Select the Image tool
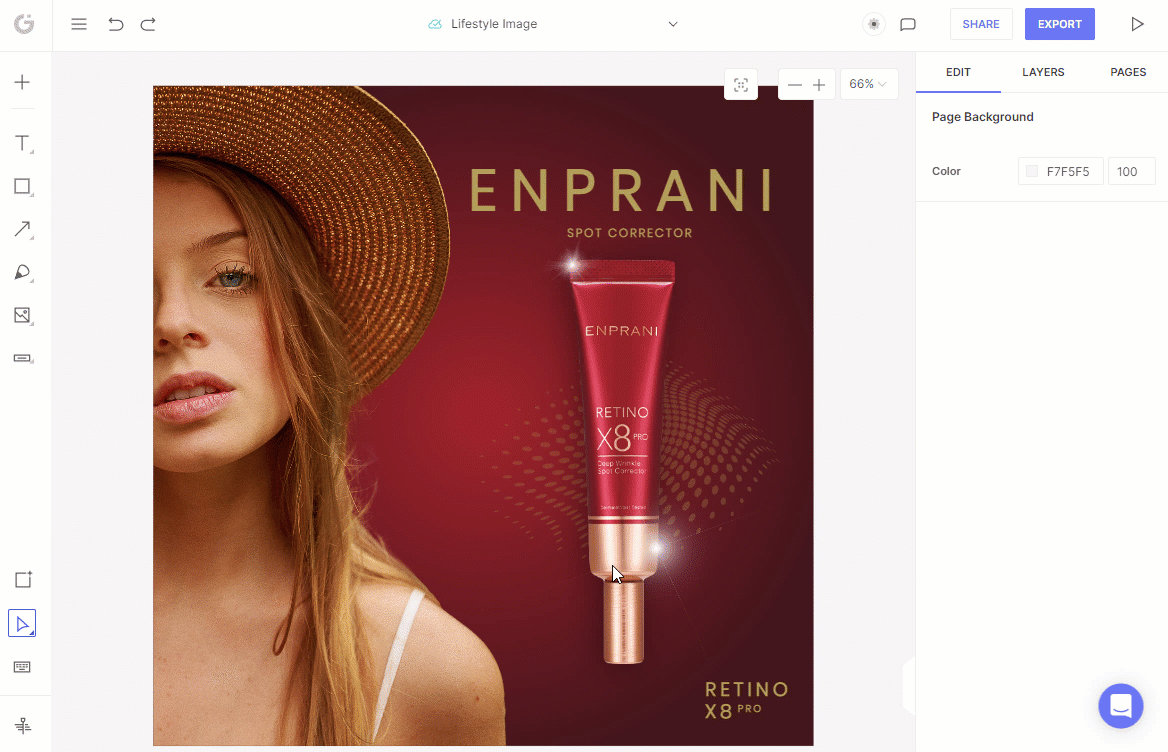The image size is (1168, 752). pyautogui.click(x=23, y=316)
